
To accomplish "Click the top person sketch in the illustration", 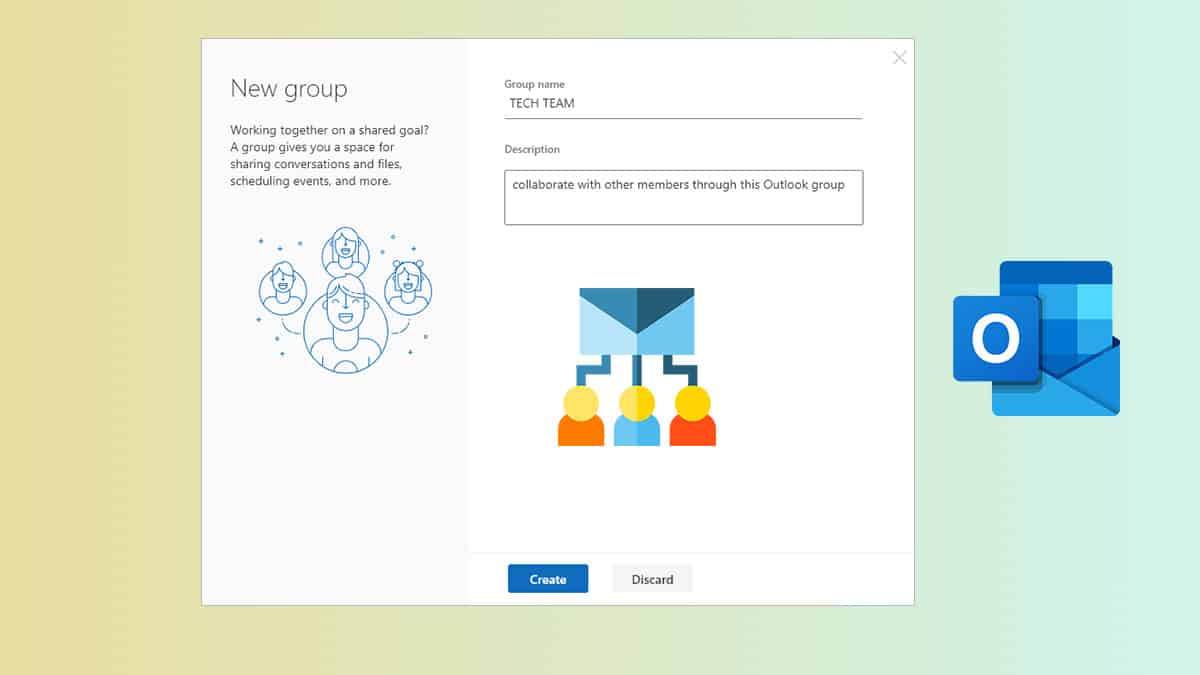I will pyautogui.click(x=346, y=252).
